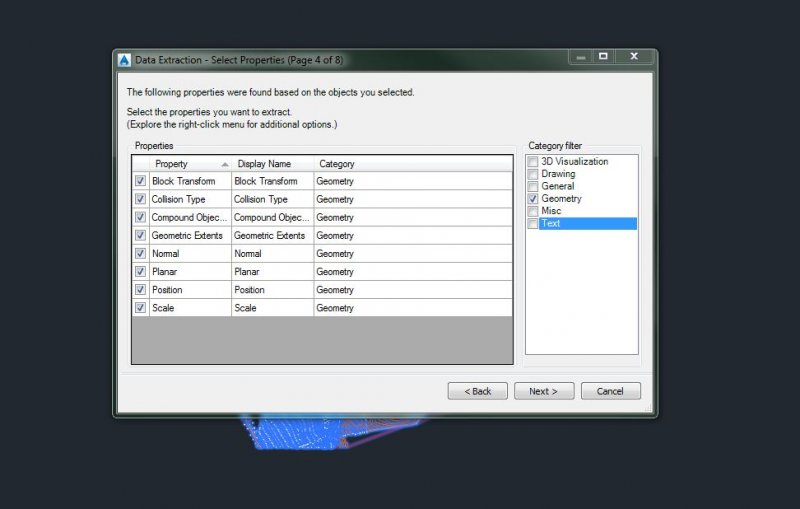800x509 pixels.
Task: Enable the Text category filter checkbox
Action: click(x=533, y=223)
